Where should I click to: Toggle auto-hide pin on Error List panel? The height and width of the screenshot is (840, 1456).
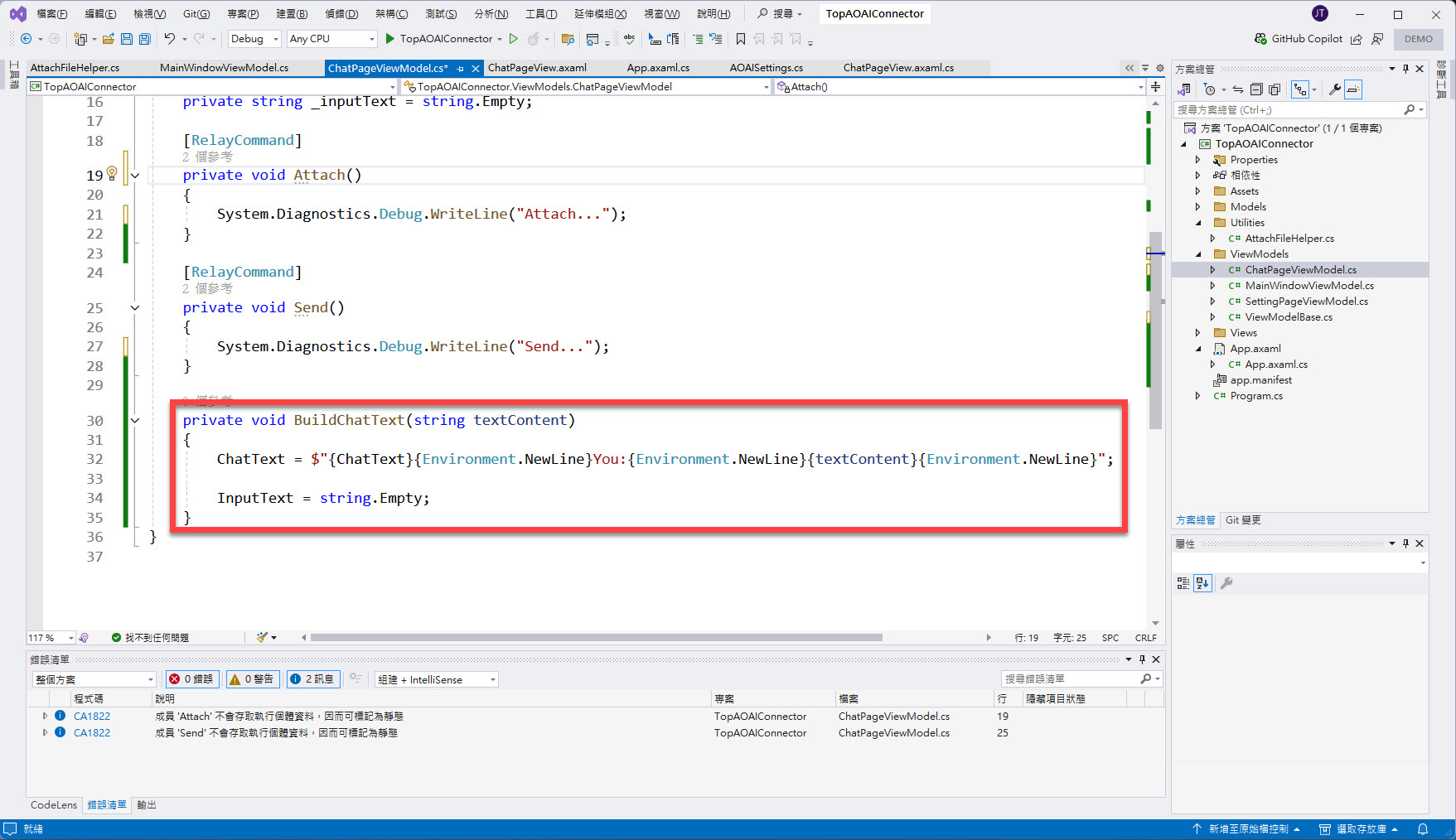[x=1142, y=659]
